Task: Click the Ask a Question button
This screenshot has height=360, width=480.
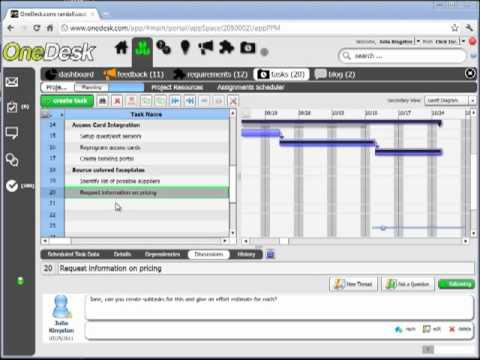Action: [x=408, y=284]
